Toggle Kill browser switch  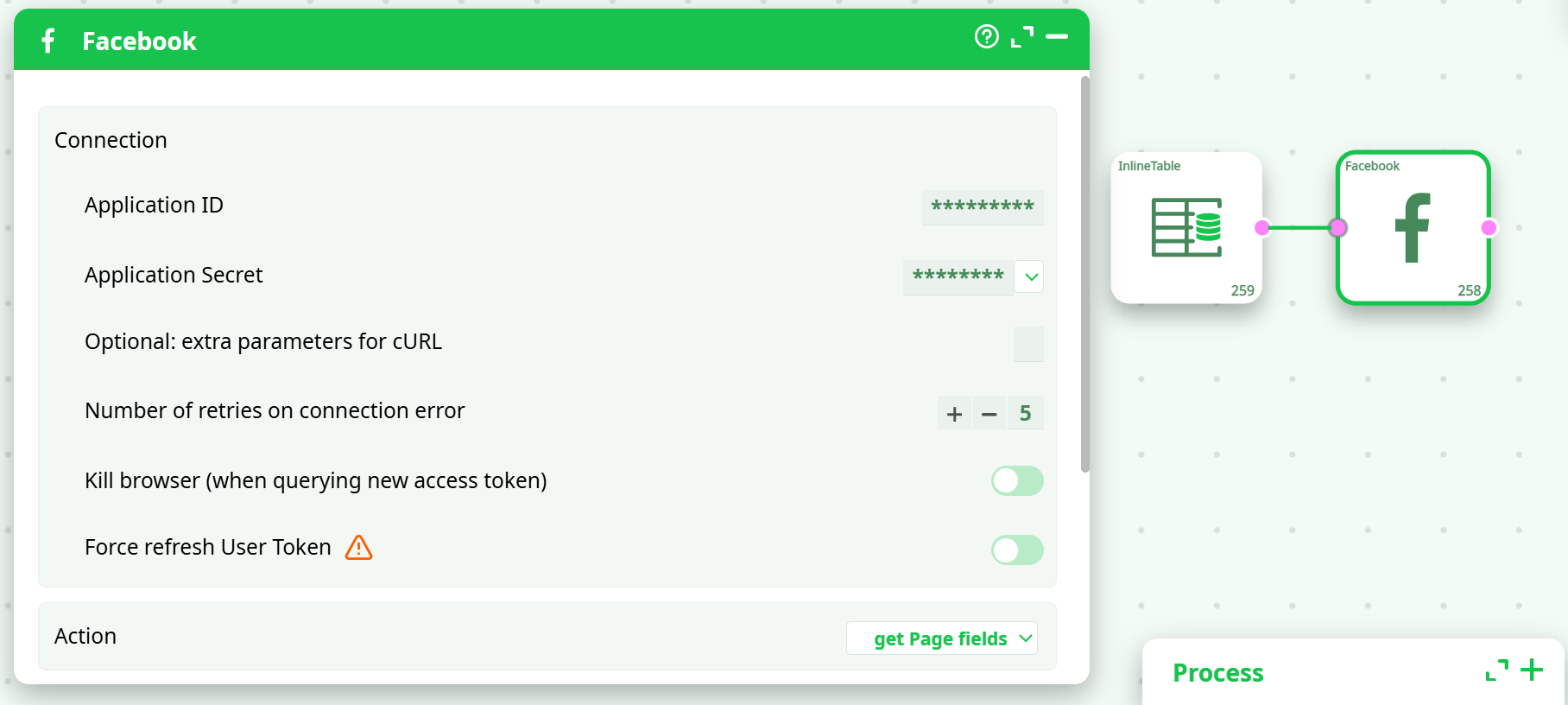point(1017,481)
